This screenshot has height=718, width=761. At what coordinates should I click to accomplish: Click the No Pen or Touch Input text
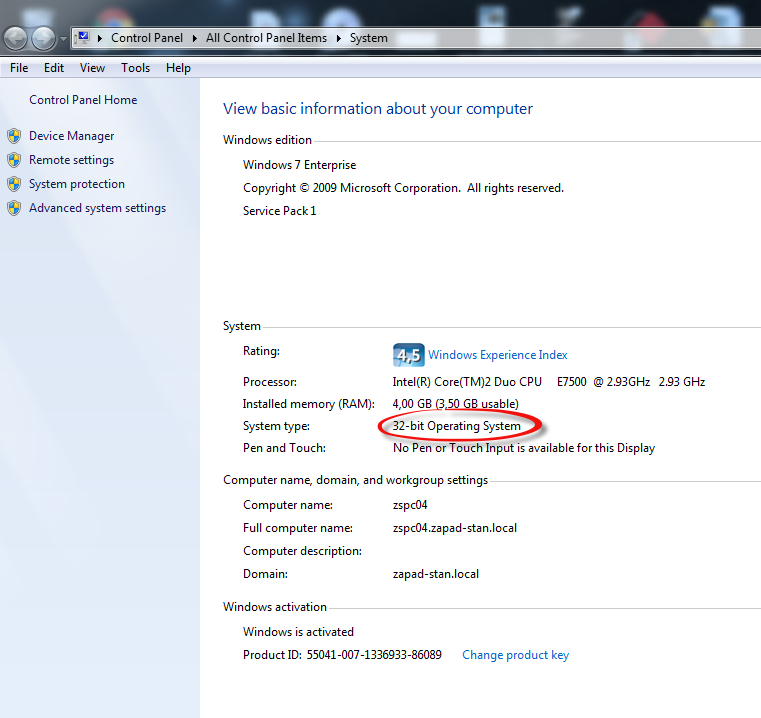[524, 448]
